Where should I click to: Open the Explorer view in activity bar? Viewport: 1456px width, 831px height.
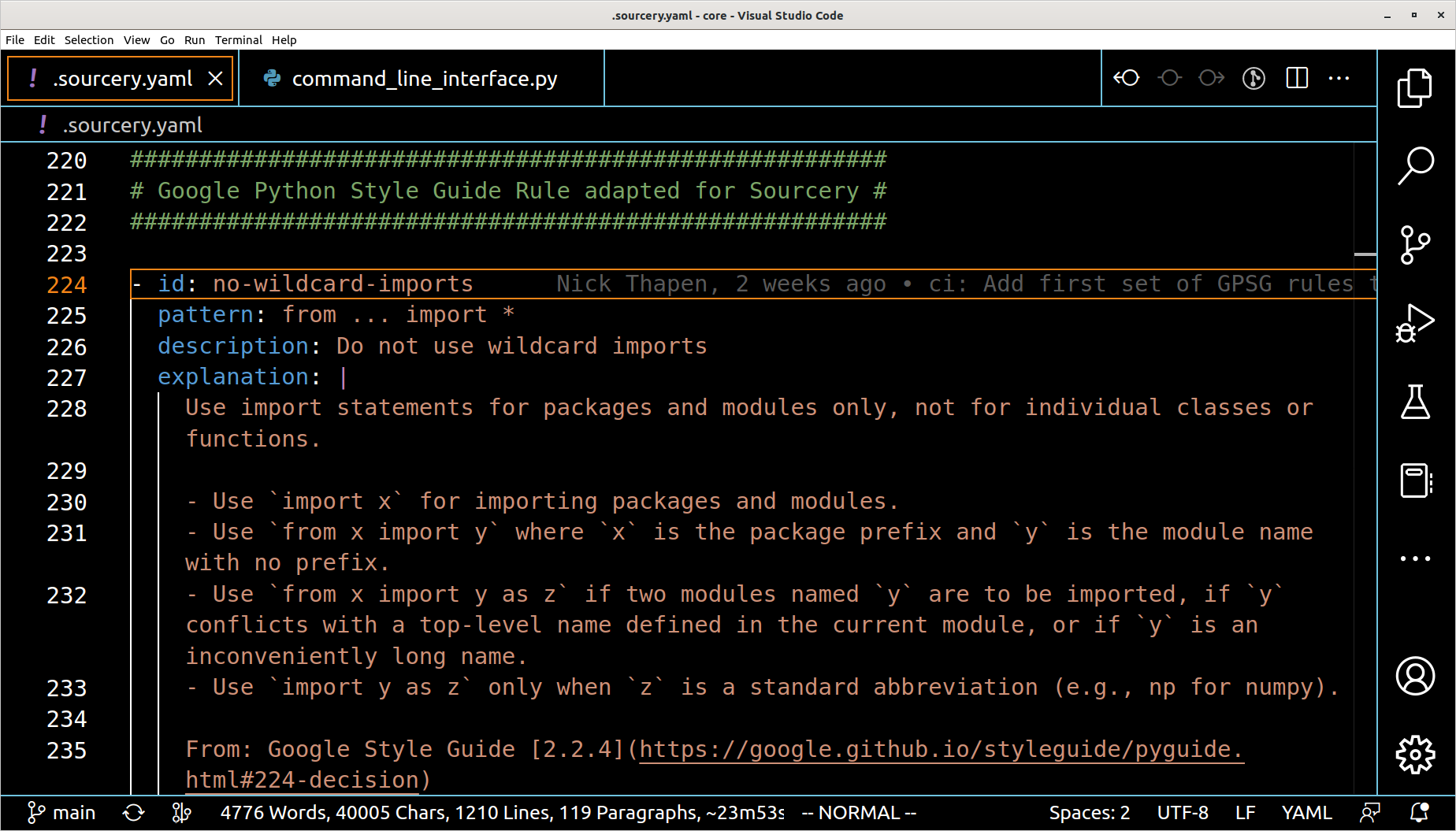coord(1415,87)
